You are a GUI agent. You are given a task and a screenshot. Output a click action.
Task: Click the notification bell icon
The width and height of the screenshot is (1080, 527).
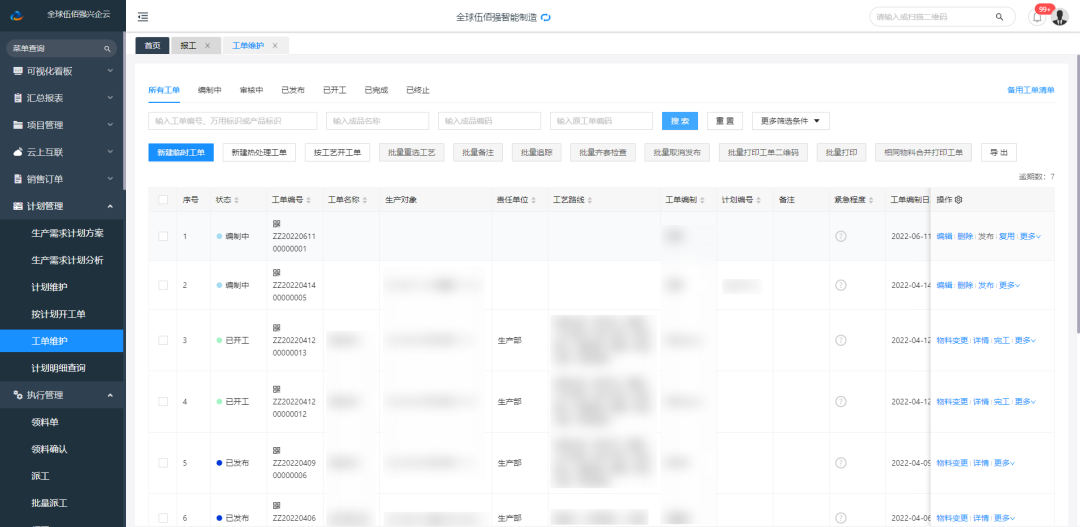(x=1036, y=17)
